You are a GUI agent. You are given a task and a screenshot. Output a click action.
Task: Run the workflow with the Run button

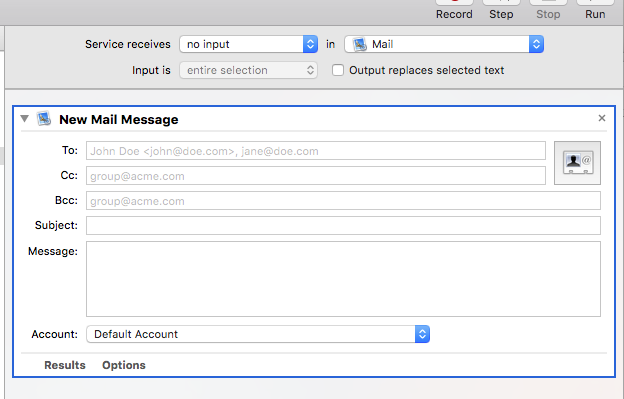click(x=595, y=10)
